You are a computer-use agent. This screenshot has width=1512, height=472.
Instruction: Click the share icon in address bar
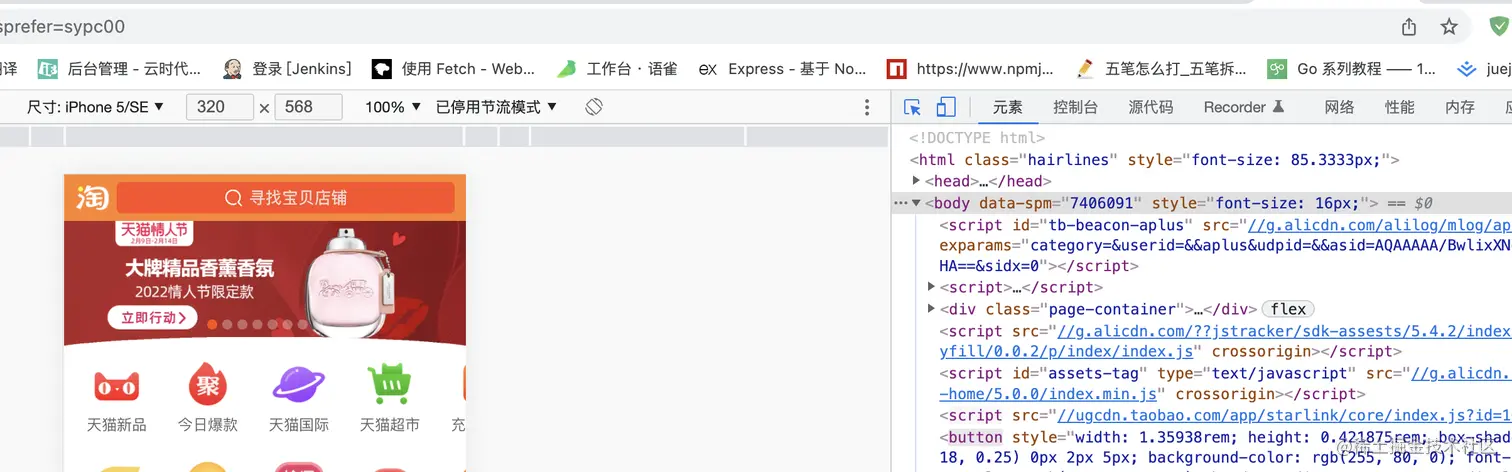coord(1409,27)
